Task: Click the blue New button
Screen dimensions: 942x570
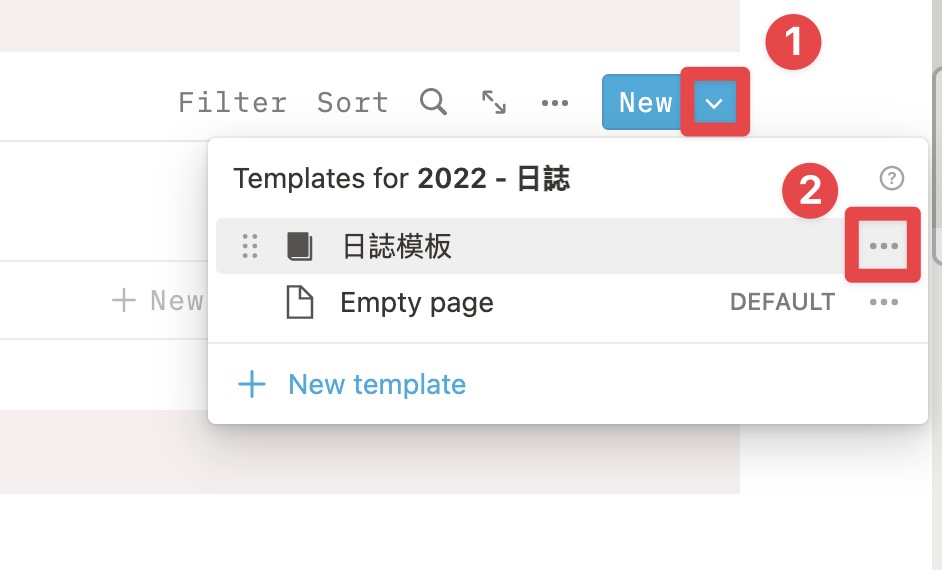Action: pos(643,102)
